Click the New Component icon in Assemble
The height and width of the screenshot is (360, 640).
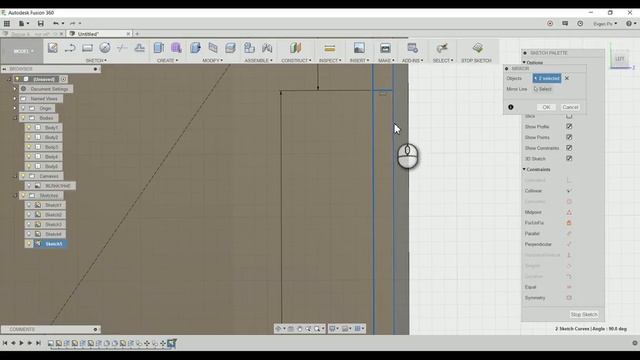point(249,48)
